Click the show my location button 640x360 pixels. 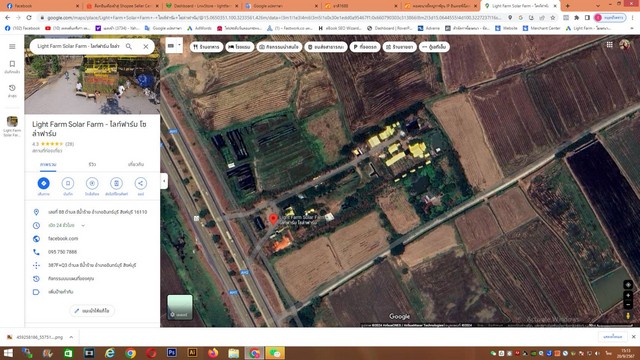pyautogui.click(x=628, y=284)
